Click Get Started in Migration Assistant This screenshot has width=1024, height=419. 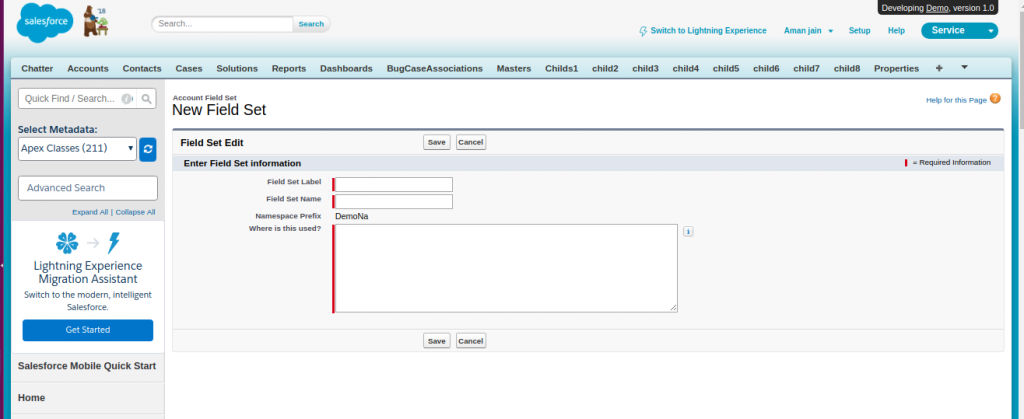coord(88,330)
